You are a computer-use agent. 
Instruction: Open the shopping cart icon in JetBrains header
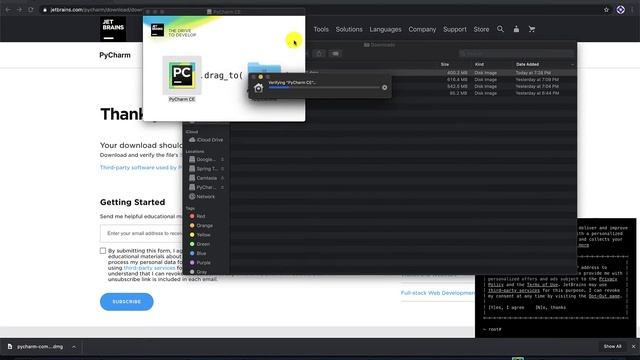532,29
